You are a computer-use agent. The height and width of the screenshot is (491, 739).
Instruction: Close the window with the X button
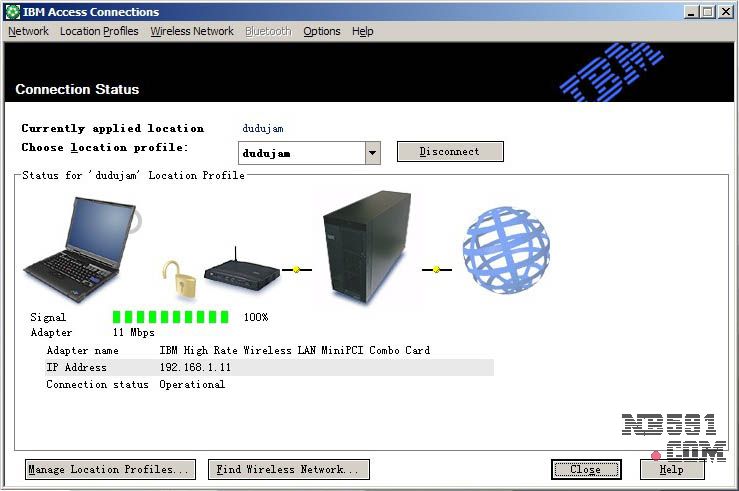(x=726, y=12)
